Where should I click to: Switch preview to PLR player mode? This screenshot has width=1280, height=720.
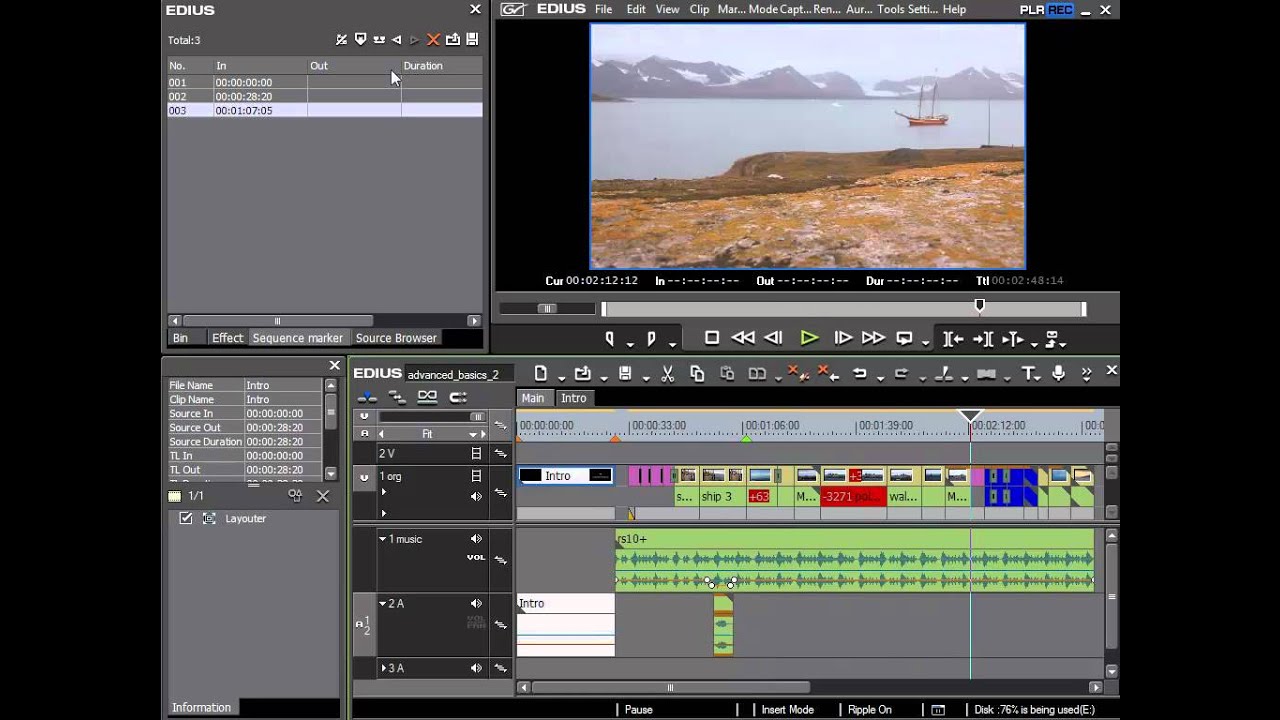[1032, 10]
